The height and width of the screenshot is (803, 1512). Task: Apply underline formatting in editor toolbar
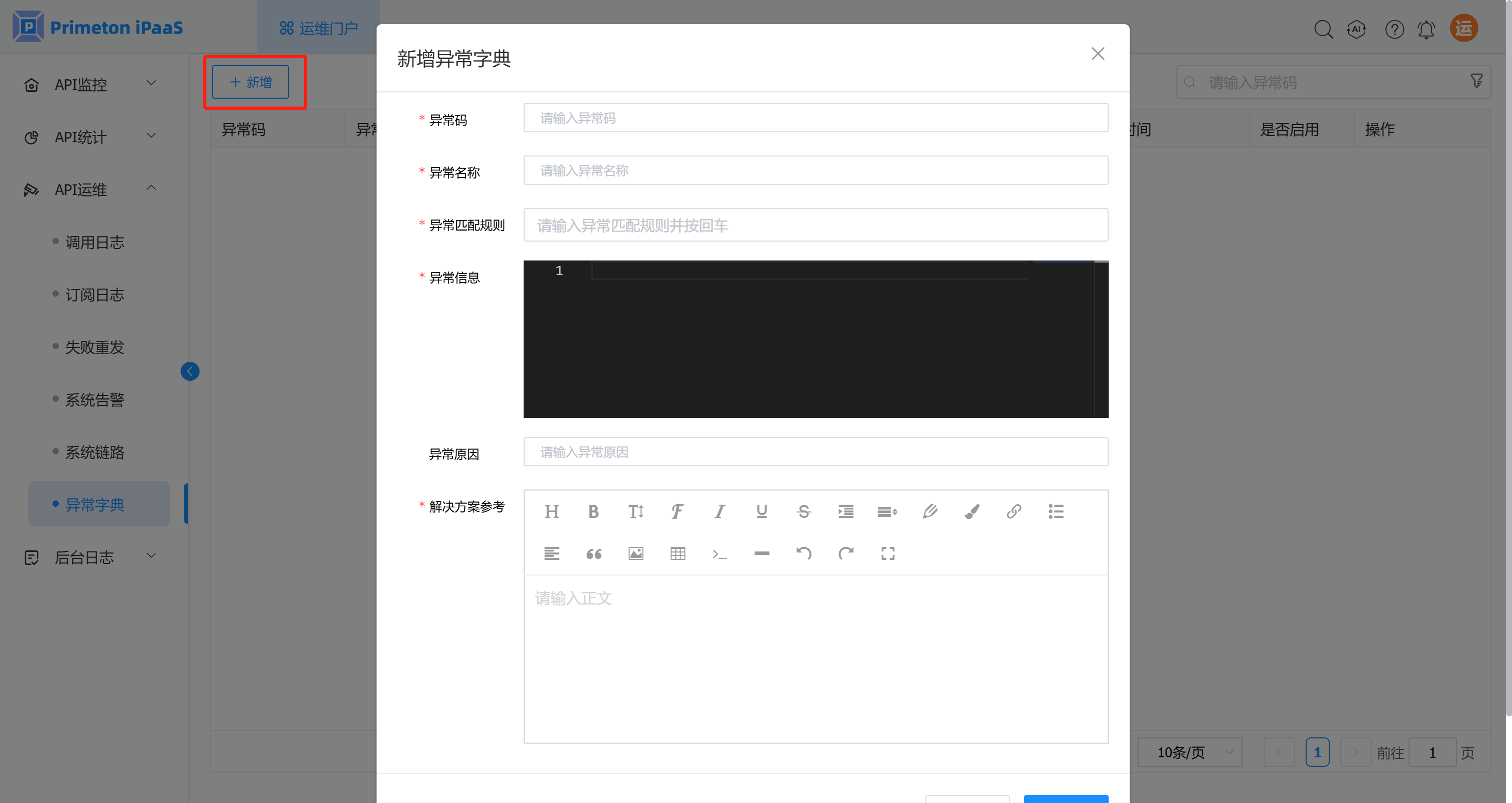[762, 512]
